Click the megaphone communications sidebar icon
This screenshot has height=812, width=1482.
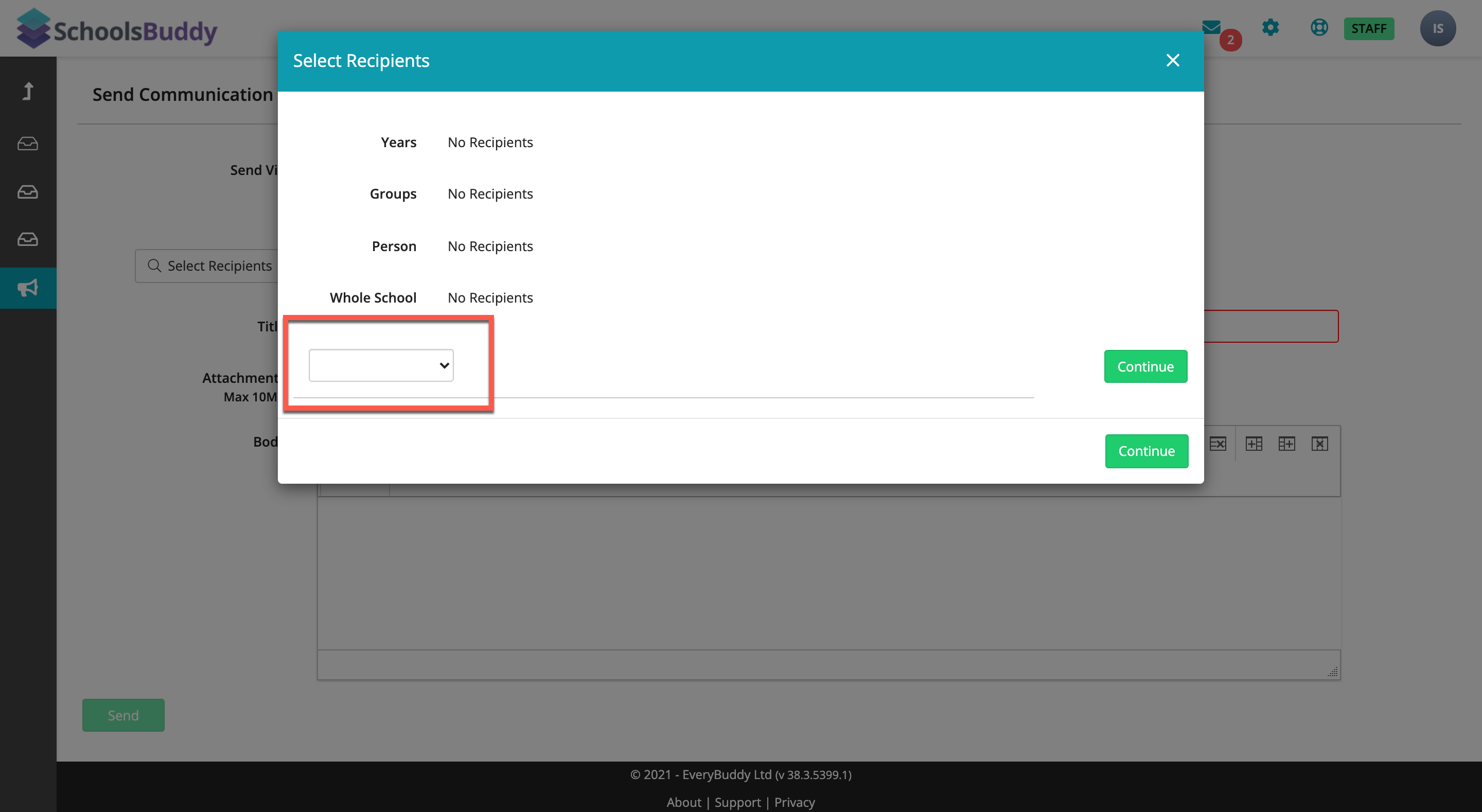pyautogui.click(x=28, y=288)
